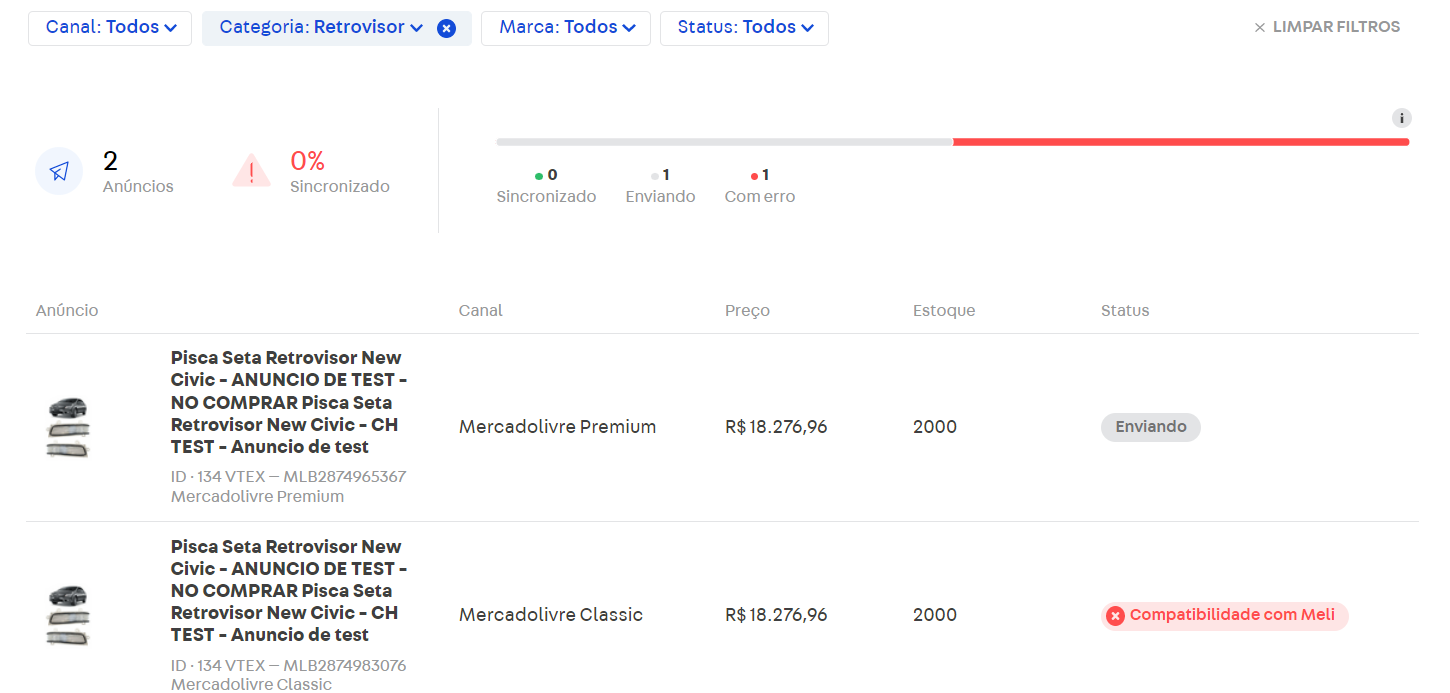Image resolution: width=1450 pixels, height=693 pixels.
Task: Click the X icon beside Limpar Filtros
Action: click(1260, 28)
